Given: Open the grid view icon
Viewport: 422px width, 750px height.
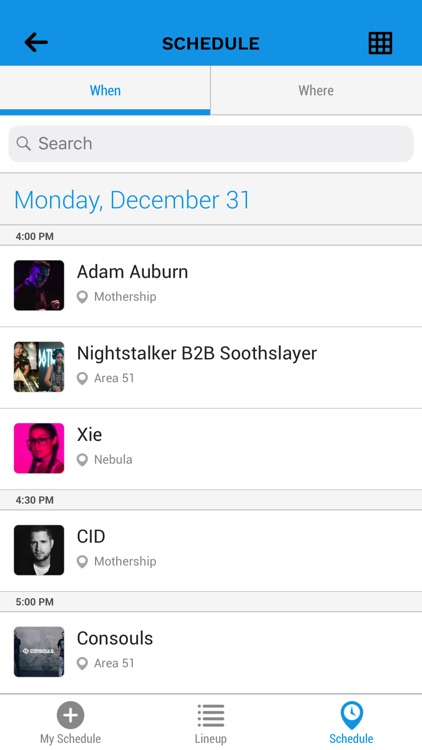Looking at the screenshot, I should click(x=380, y=43).
